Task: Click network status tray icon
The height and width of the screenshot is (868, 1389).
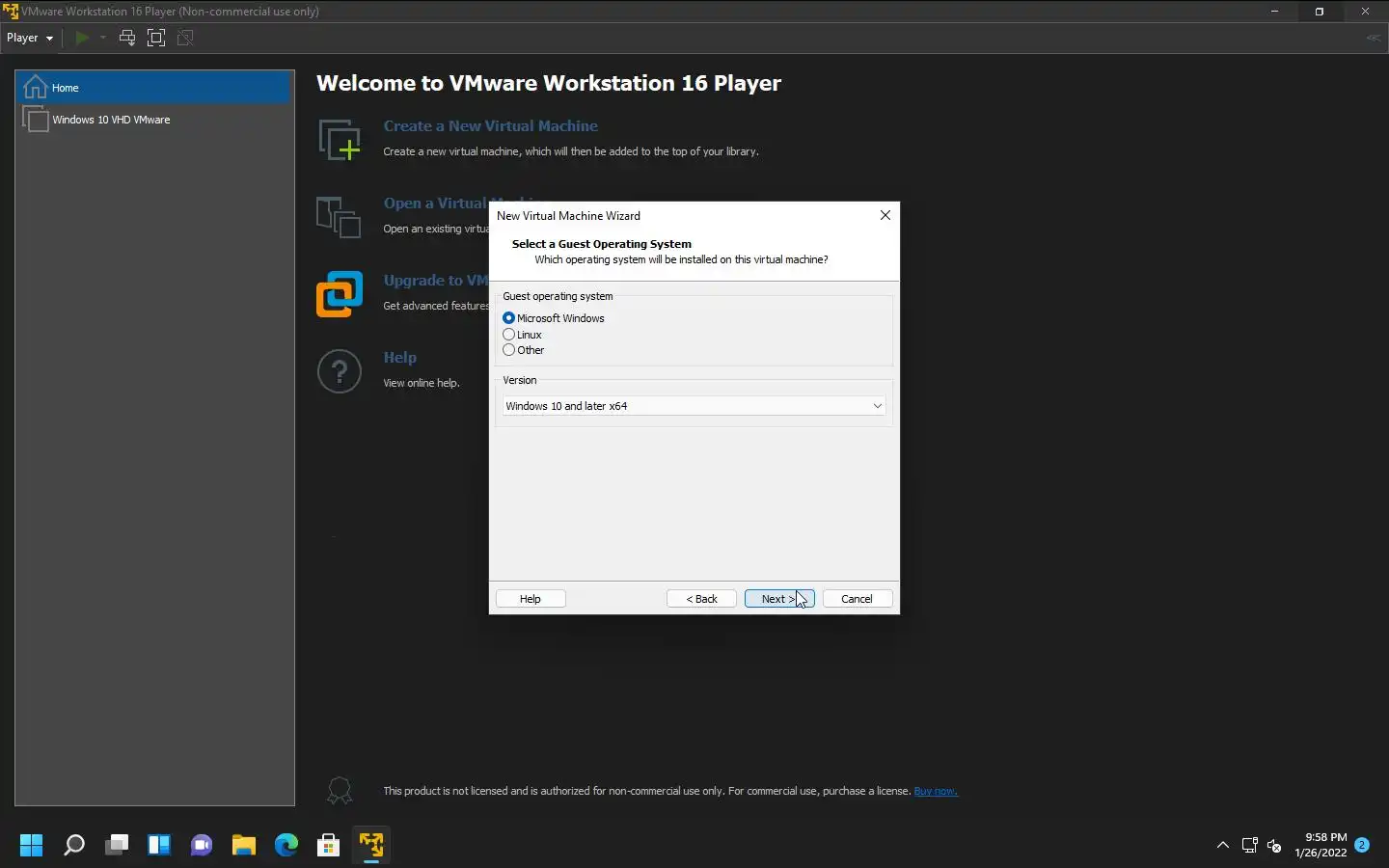Action: pos(1250,846)
